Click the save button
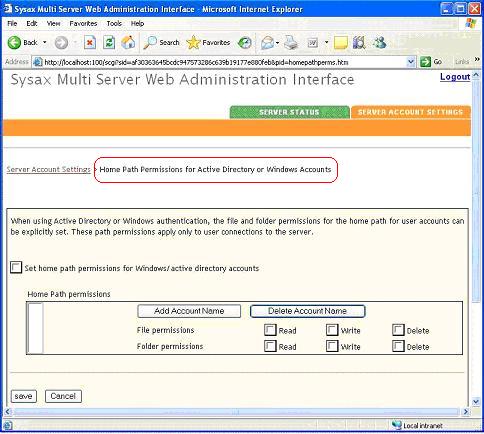This screenshot has height=434, width=484. click(23, 396)
